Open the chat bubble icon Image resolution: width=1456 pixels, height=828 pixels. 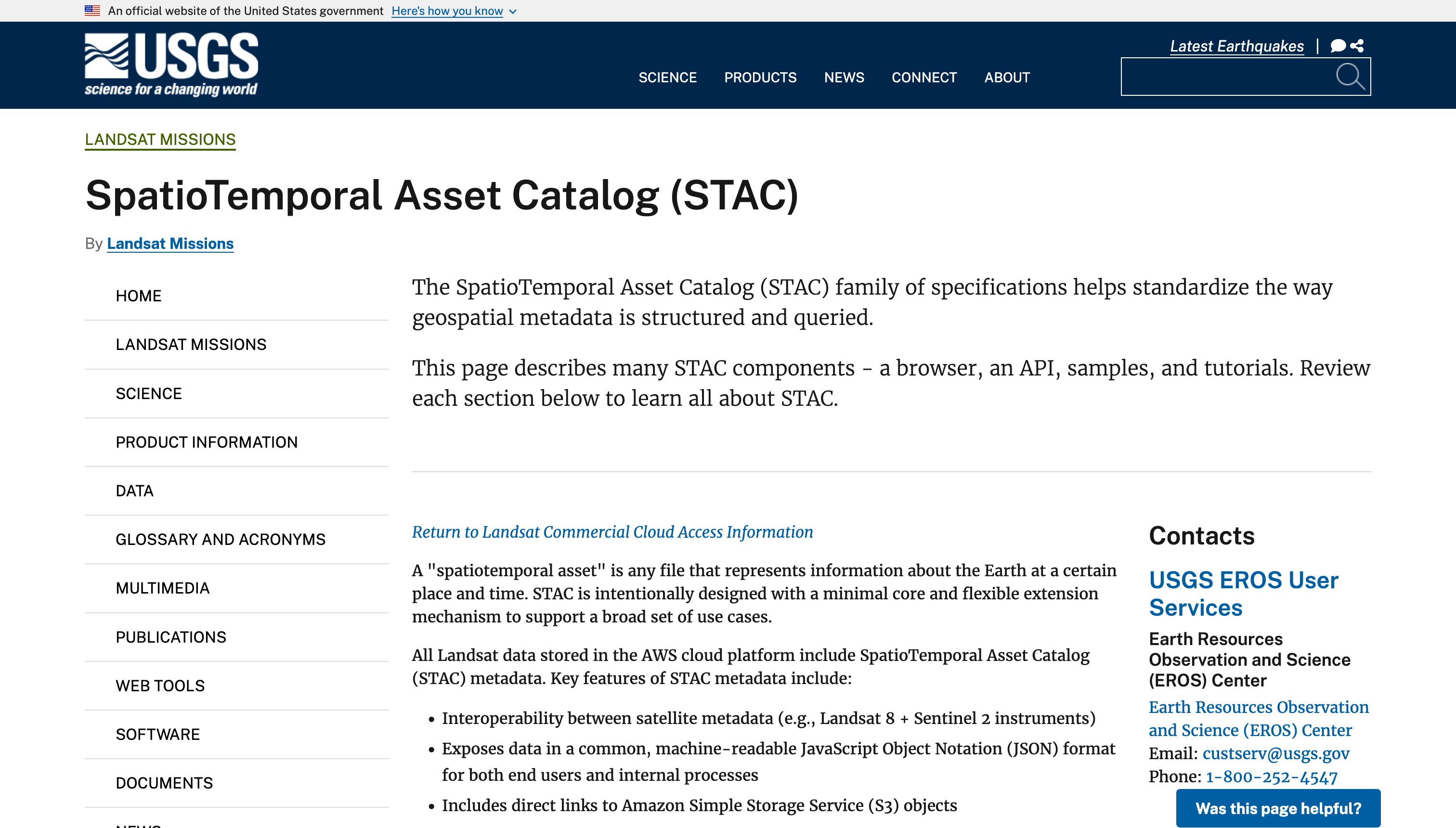point(1338,46)
